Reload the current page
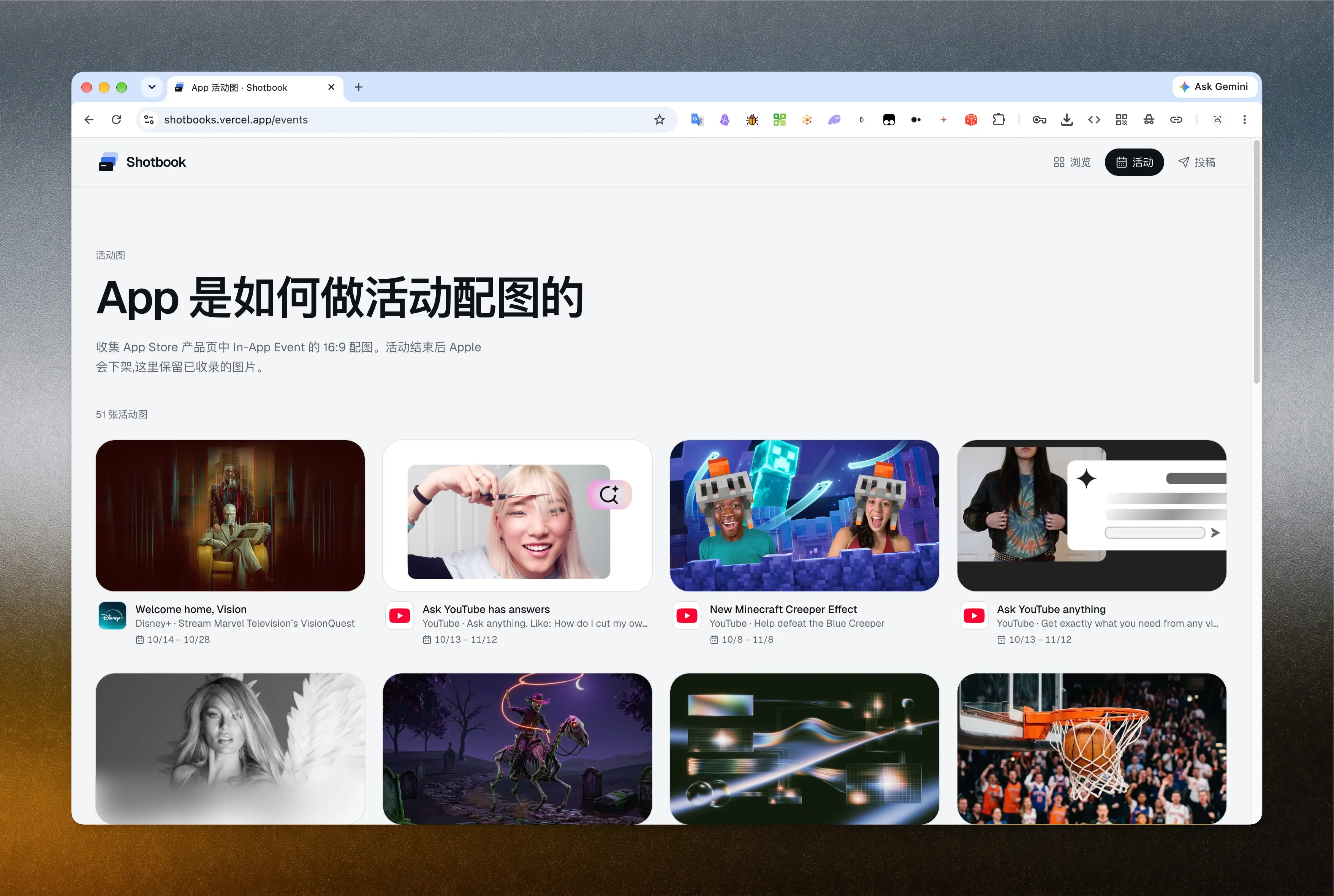This screenshot has height=896, width=1334. pyautogui.click(x=117, y=119)
